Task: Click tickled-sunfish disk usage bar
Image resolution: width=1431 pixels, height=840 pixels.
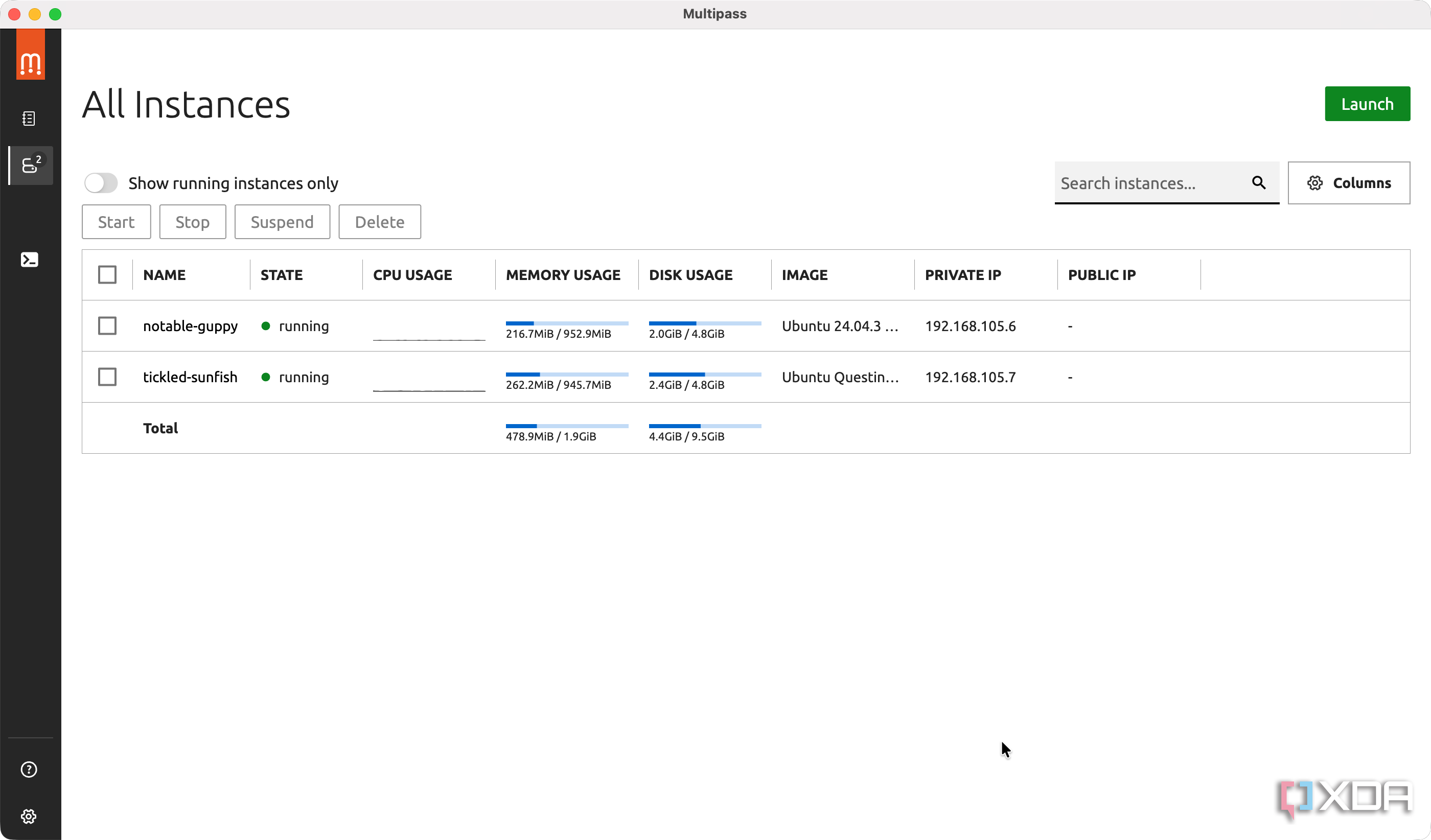Action: (705, 375)
